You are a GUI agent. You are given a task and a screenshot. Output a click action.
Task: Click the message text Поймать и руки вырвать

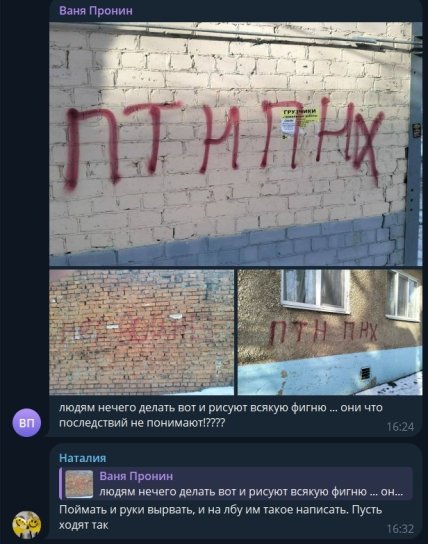coord(221,517)
